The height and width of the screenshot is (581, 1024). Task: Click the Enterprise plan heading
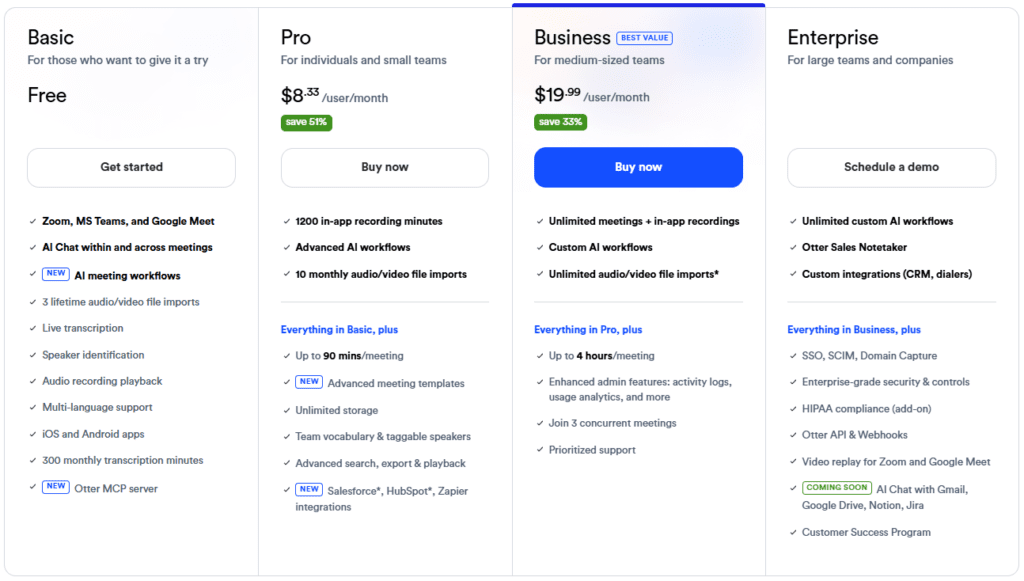click(833, 38)
